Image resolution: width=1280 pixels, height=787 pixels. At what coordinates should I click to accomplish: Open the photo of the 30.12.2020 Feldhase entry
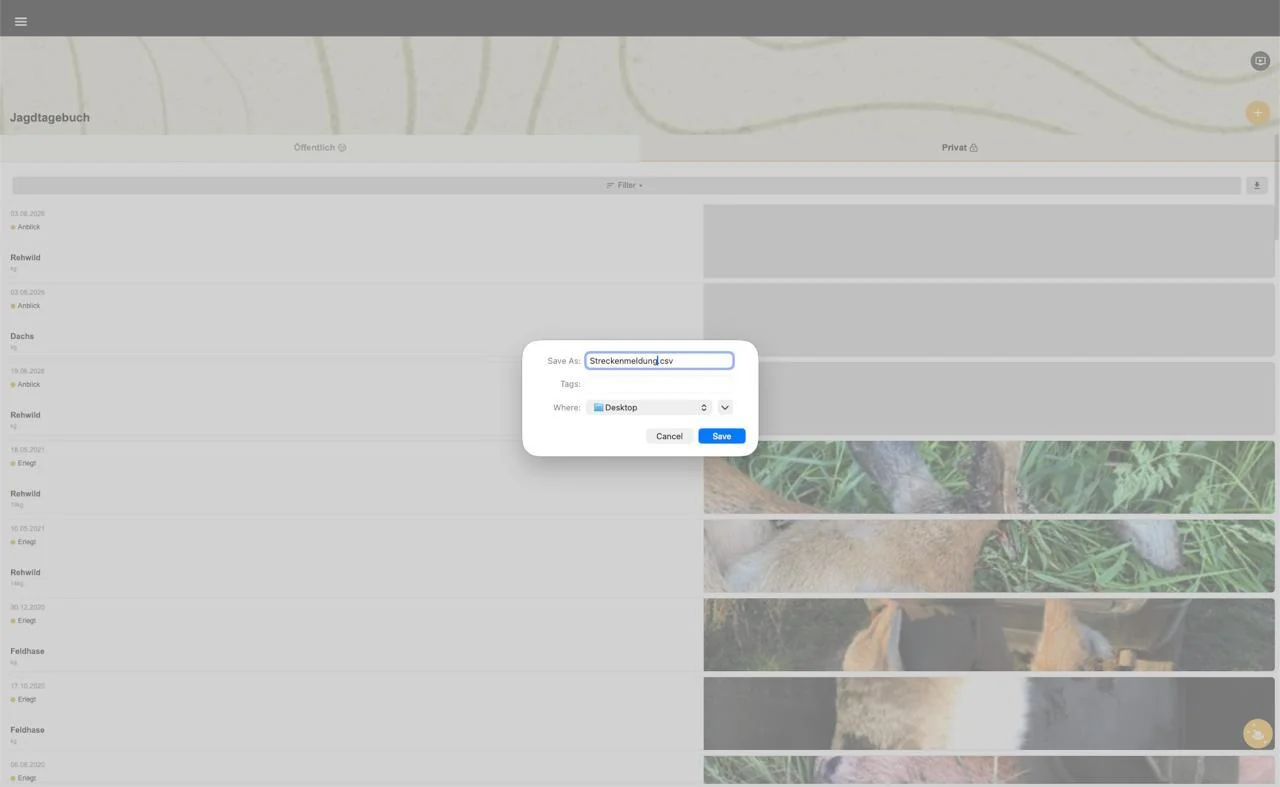click(989, 634)
